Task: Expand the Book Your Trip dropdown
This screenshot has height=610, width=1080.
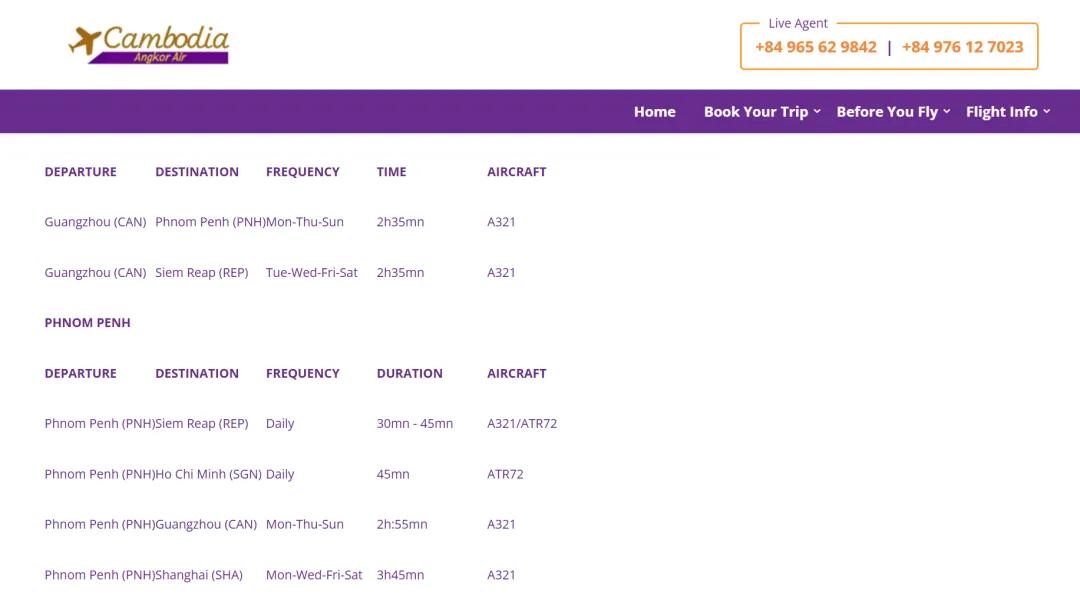Action: point(761,112)
